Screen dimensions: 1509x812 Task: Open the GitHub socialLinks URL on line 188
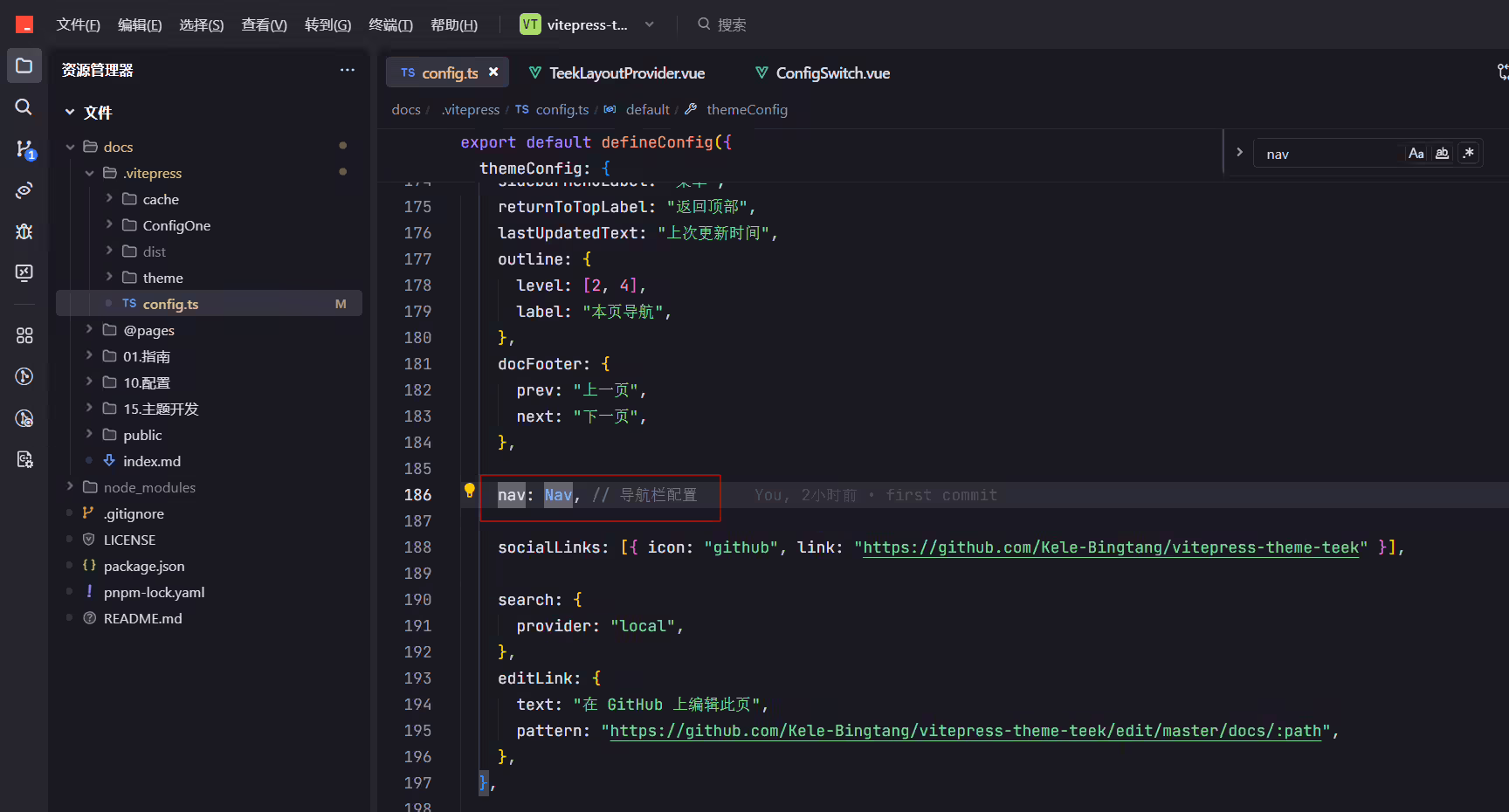coord(1111,547)
